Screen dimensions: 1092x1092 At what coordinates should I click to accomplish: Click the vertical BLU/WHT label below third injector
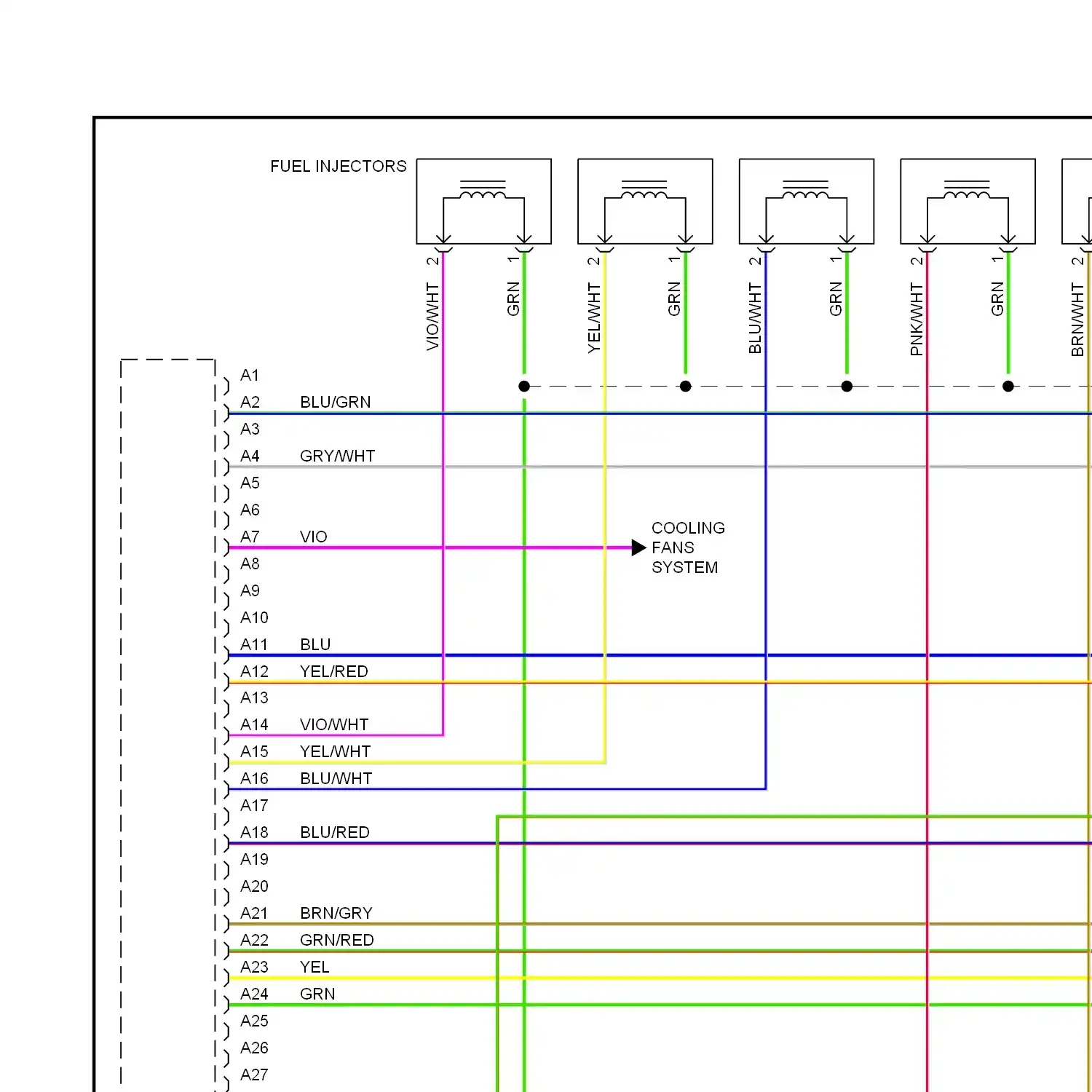[755, 319]
